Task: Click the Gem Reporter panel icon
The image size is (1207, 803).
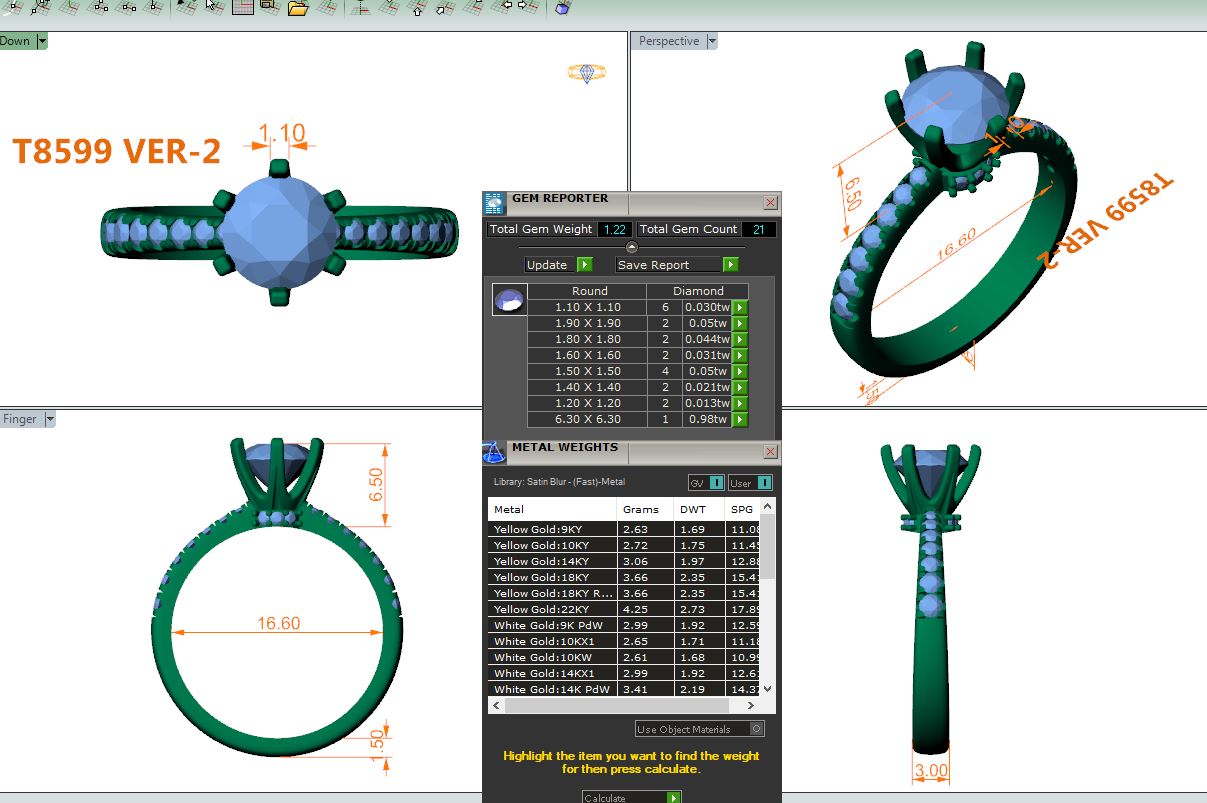Action: (494, 203)
